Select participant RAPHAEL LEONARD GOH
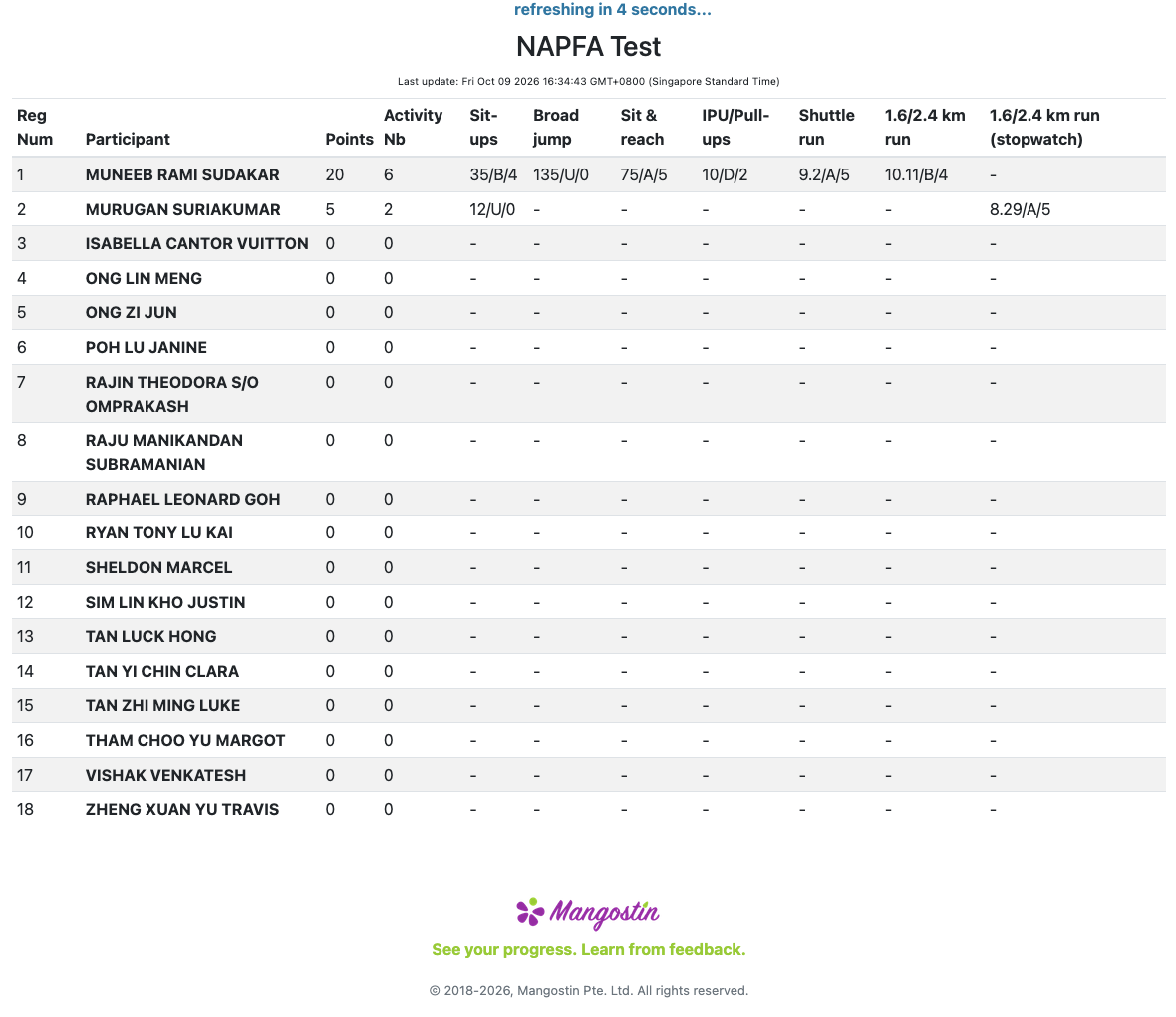 pos(182,500)
